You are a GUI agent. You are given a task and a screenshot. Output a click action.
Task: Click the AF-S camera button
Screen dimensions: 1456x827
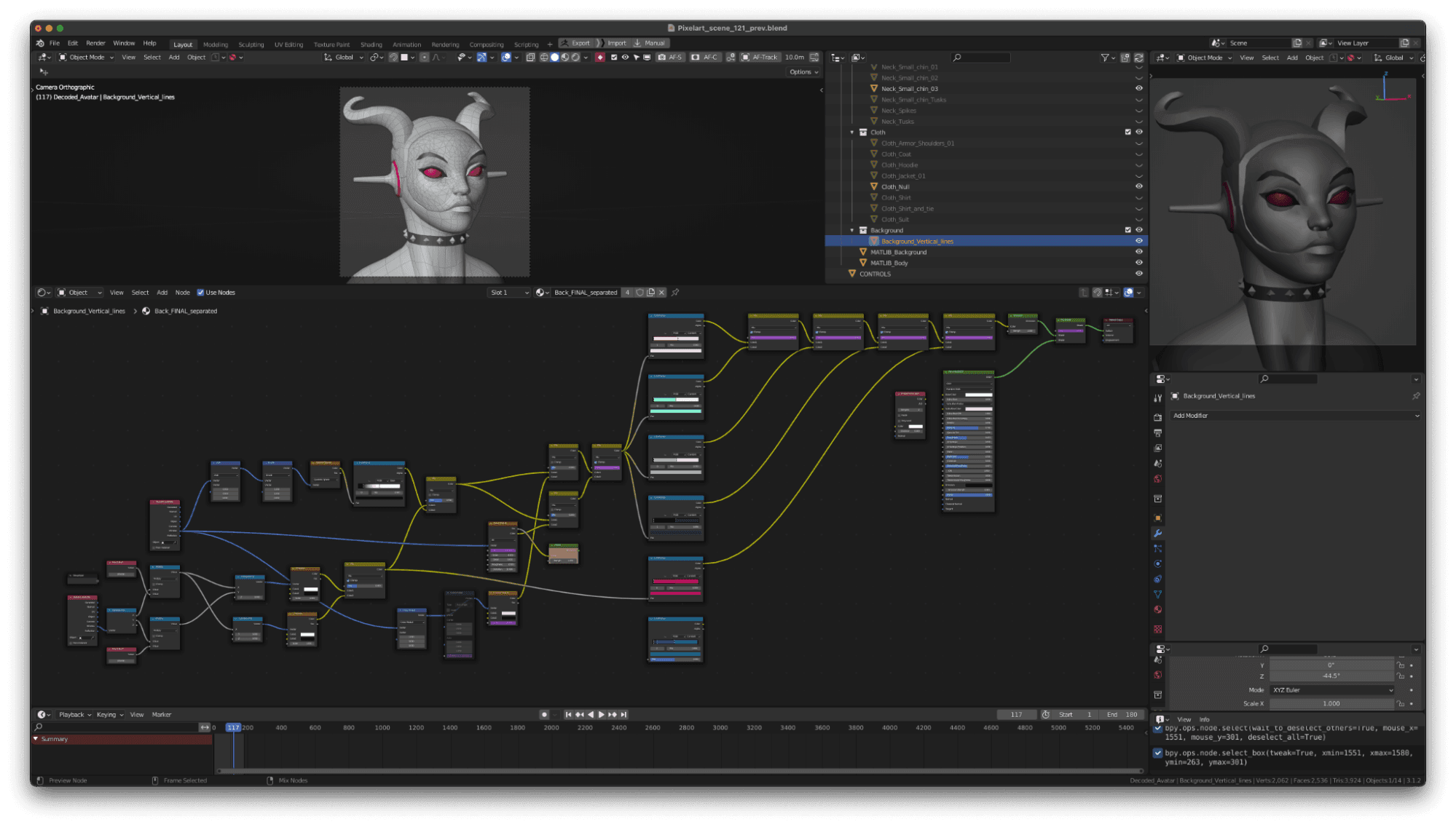[671, 58]
